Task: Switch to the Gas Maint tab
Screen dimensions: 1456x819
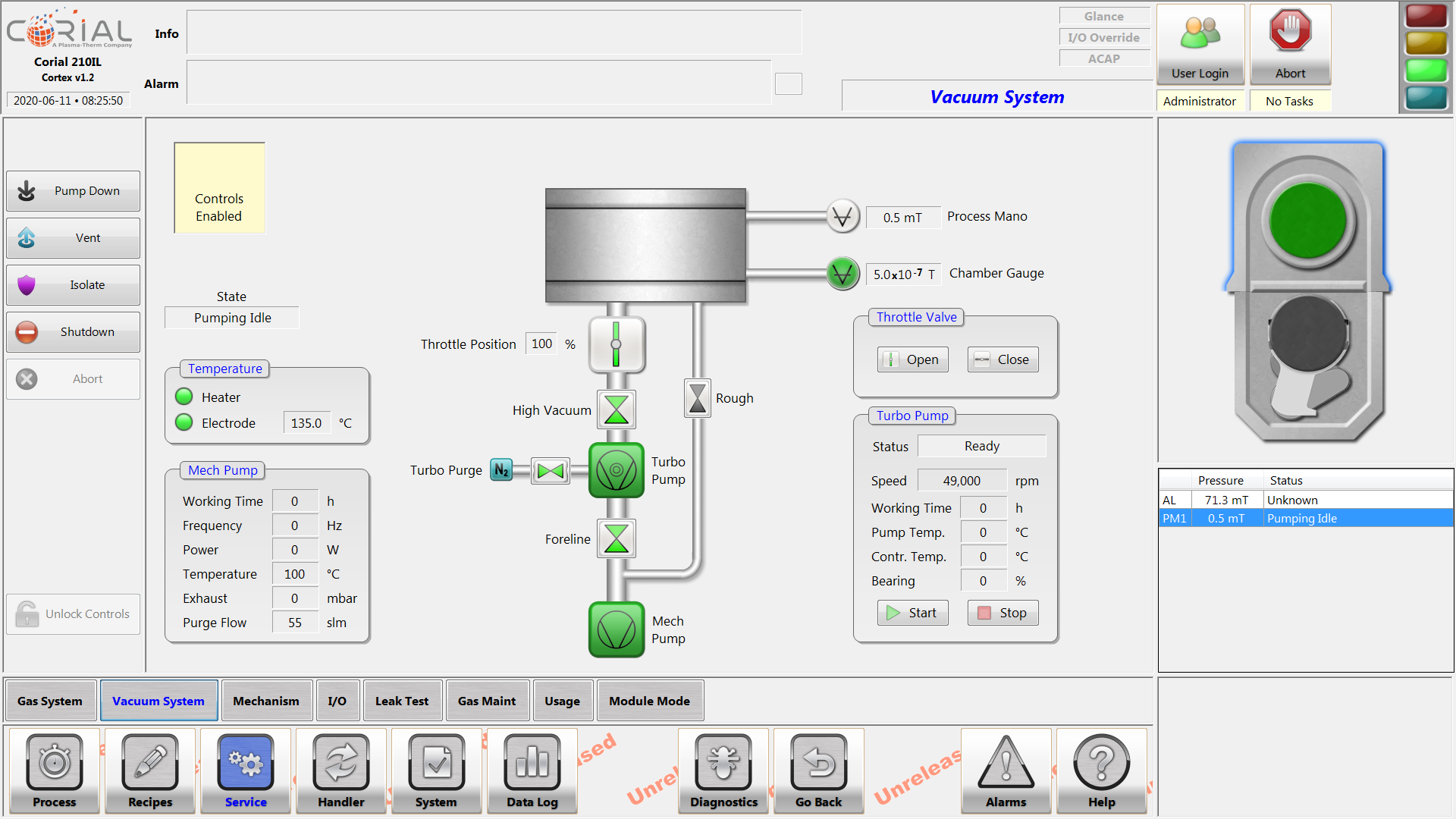Action: (x=487, y=701)
